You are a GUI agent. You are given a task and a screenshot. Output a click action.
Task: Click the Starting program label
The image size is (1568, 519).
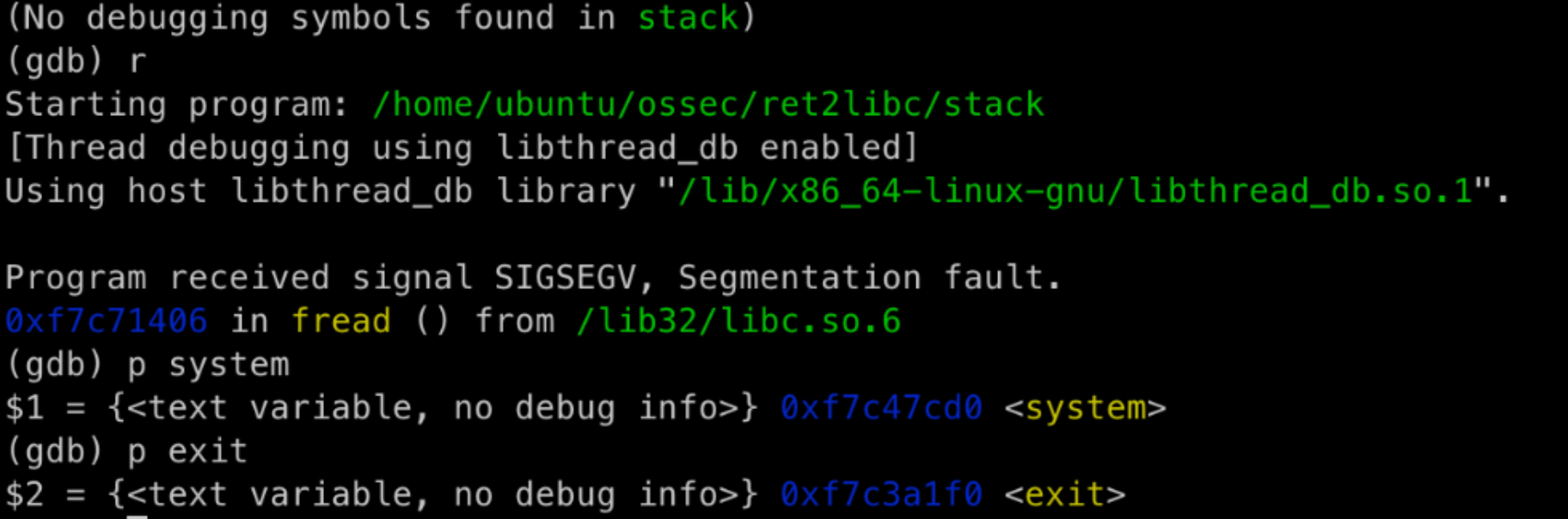tap(176, 105)
